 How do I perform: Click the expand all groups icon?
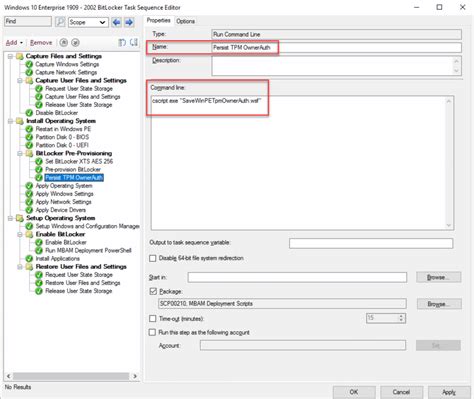click(122, 42)
